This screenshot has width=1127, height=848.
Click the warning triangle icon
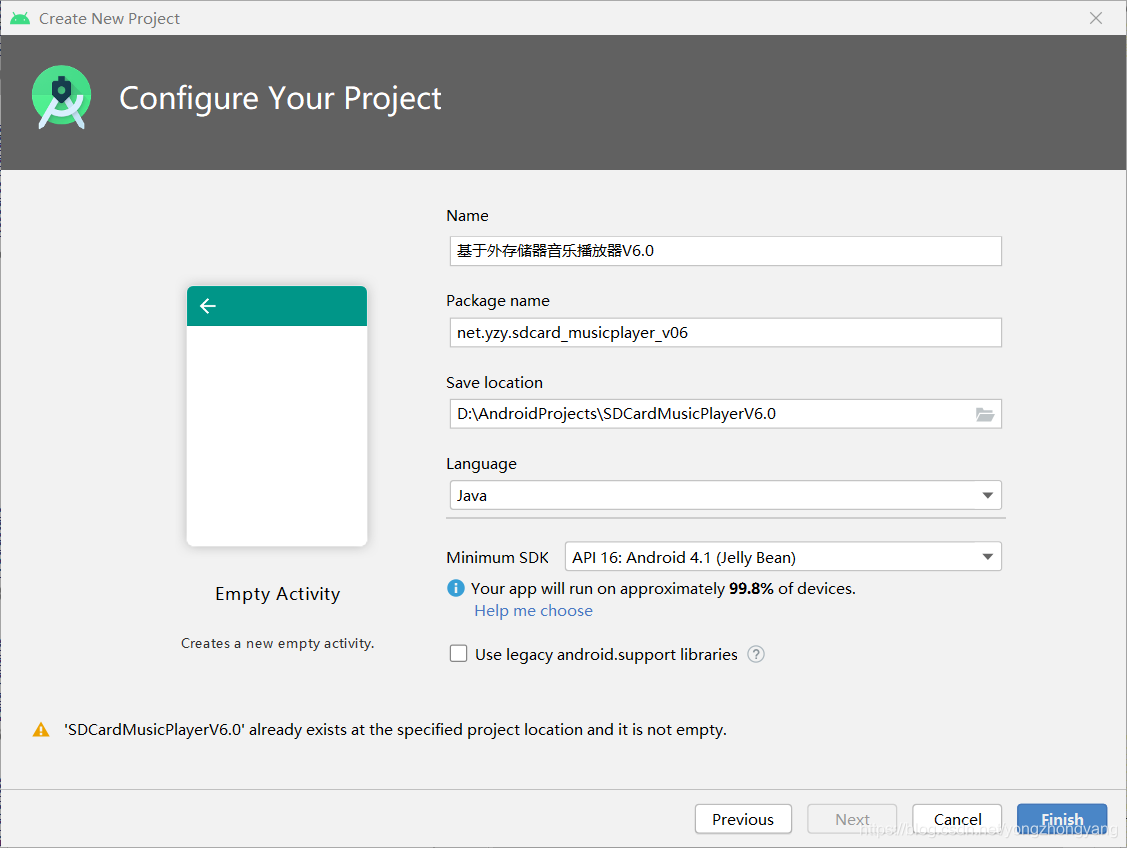[x=41, y=729]
